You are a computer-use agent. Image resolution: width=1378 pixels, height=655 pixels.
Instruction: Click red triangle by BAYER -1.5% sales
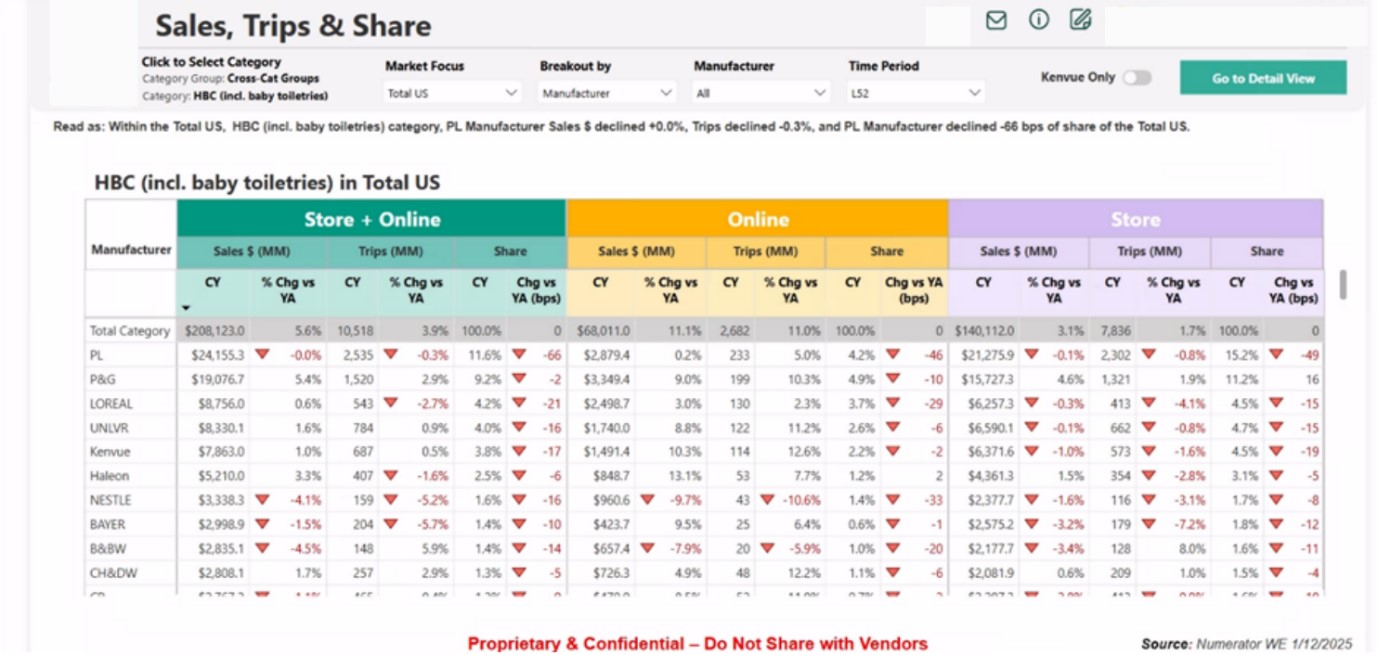[262, 523]
